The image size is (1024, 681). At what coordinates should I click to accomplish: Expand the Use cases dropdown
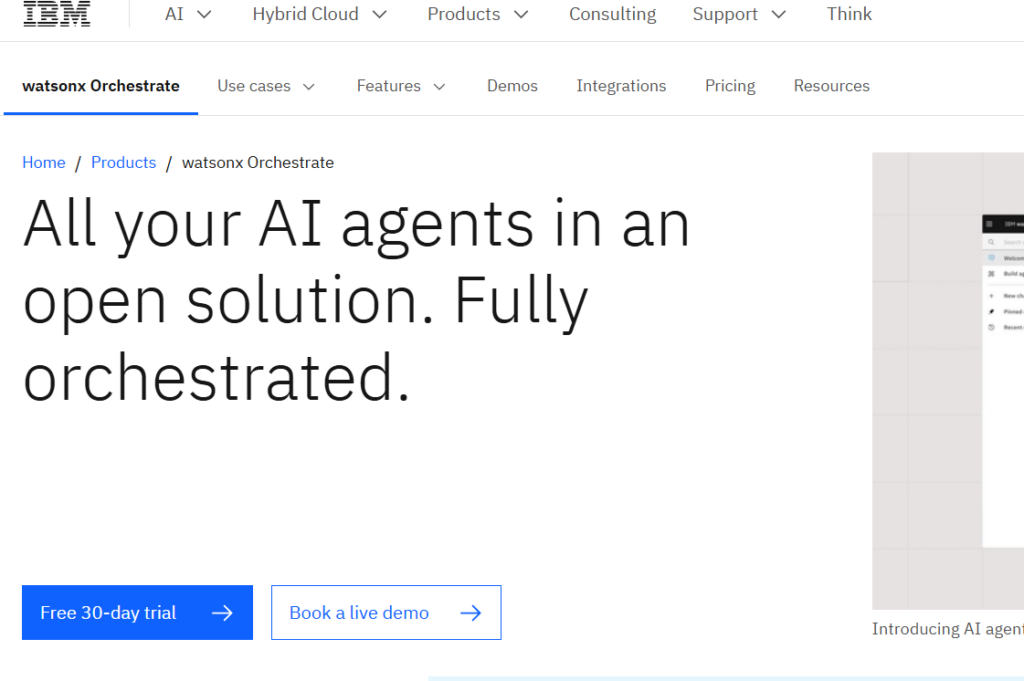point(266,86)
